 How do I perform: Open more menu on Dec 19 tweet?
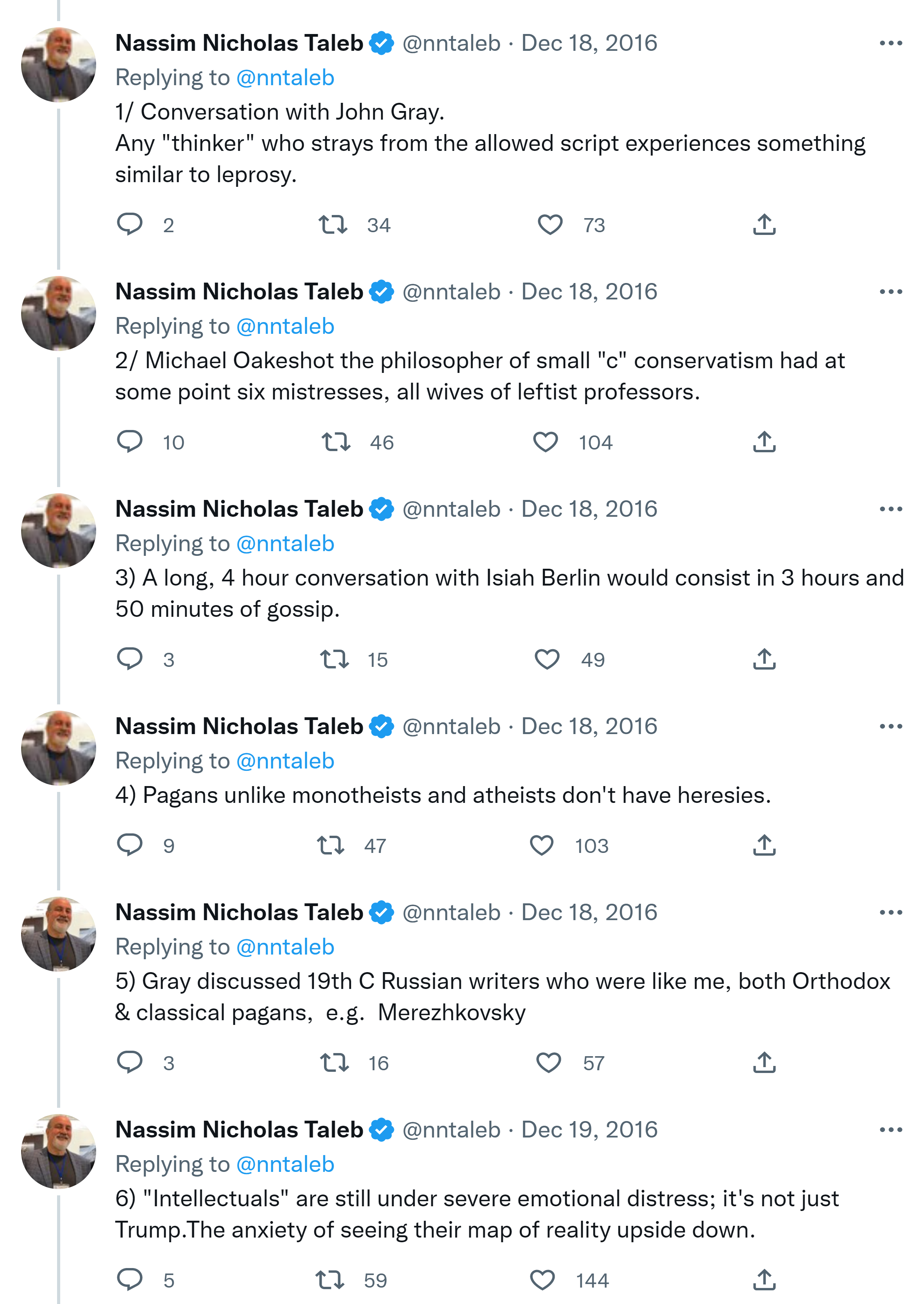[x=890, y=1130]
